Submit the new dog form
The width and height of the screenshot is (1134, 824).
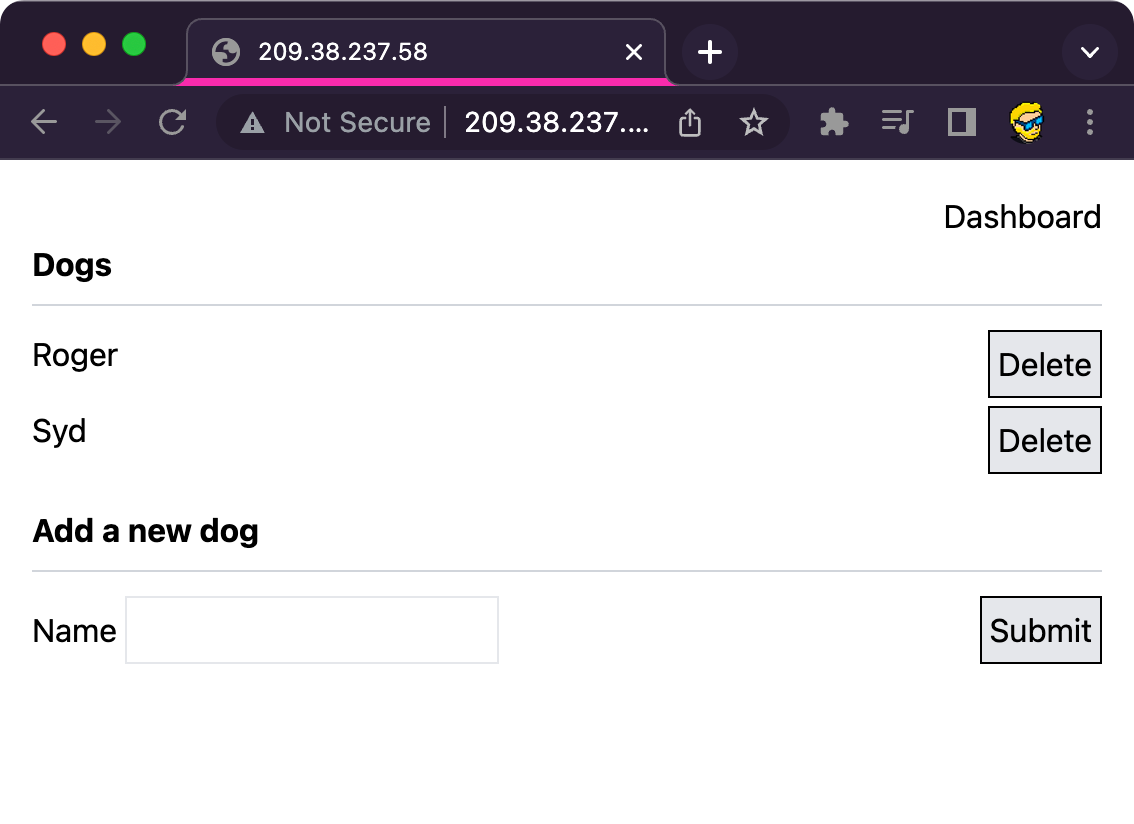1040,630
